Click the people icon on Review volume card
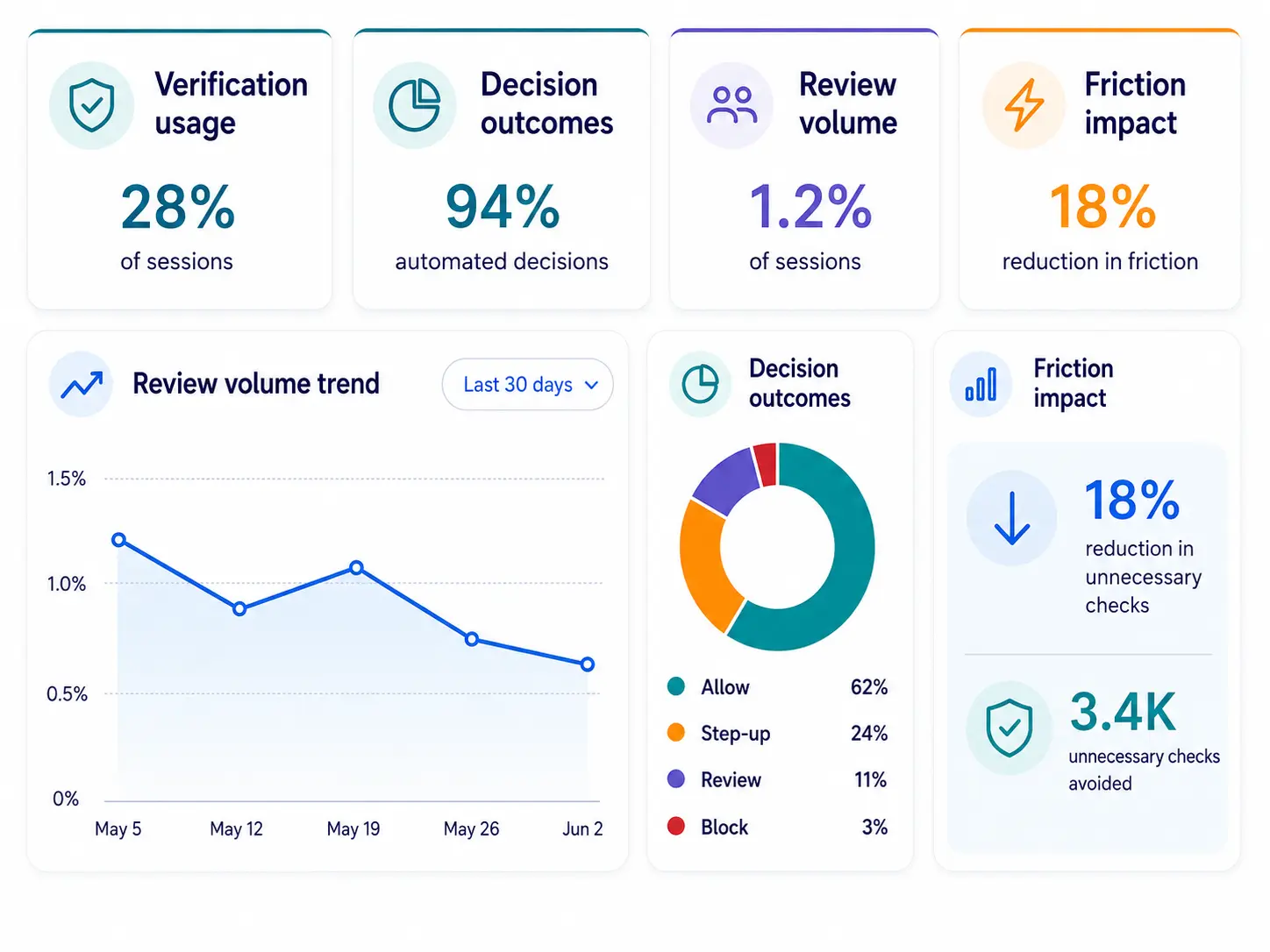Image resolution: width=1270 pixels, height=952 pixels. pos(732,105)
